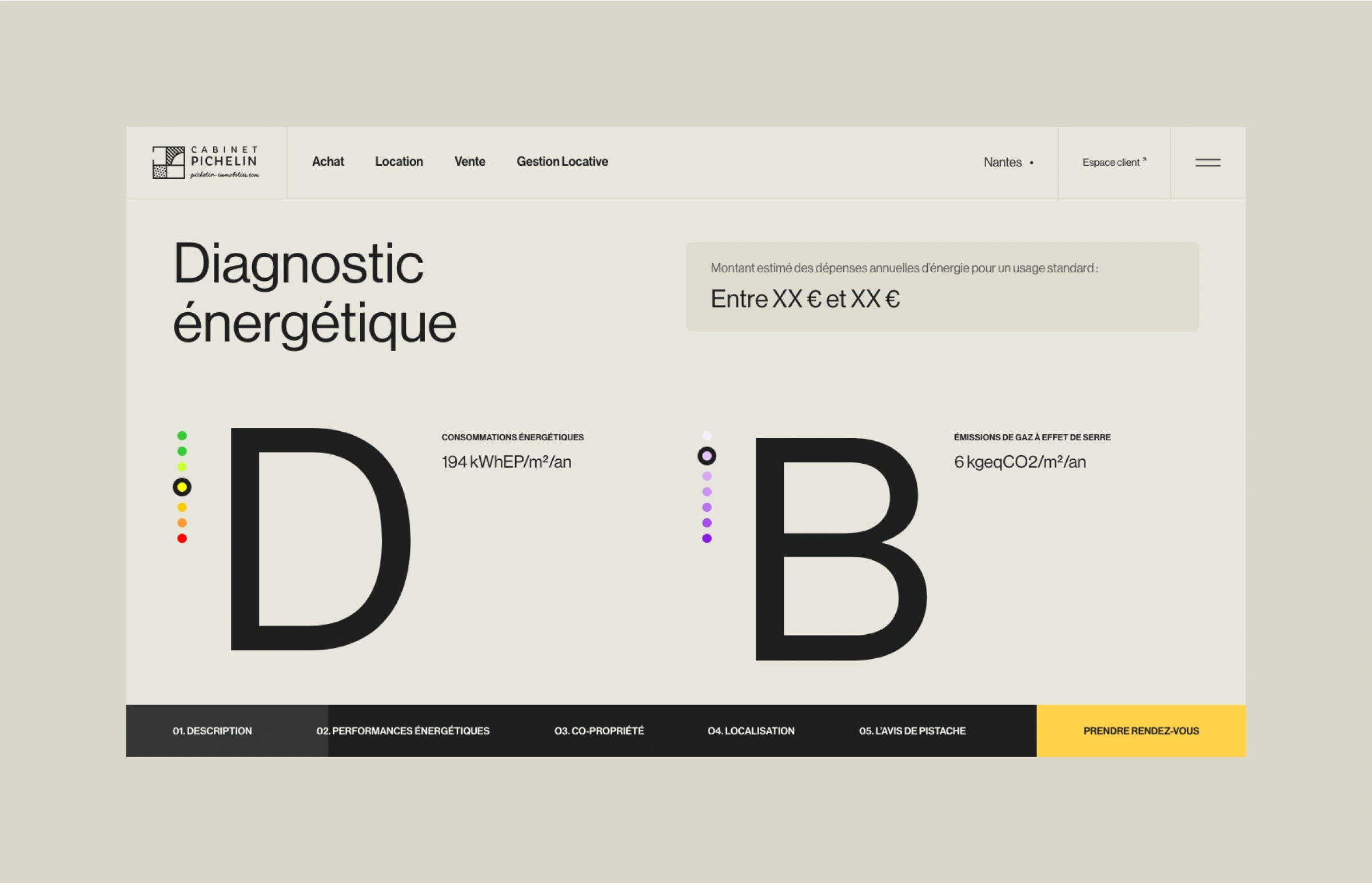
Task: Open the hamburger menu icon
Action: click(x=1207, y=163)
